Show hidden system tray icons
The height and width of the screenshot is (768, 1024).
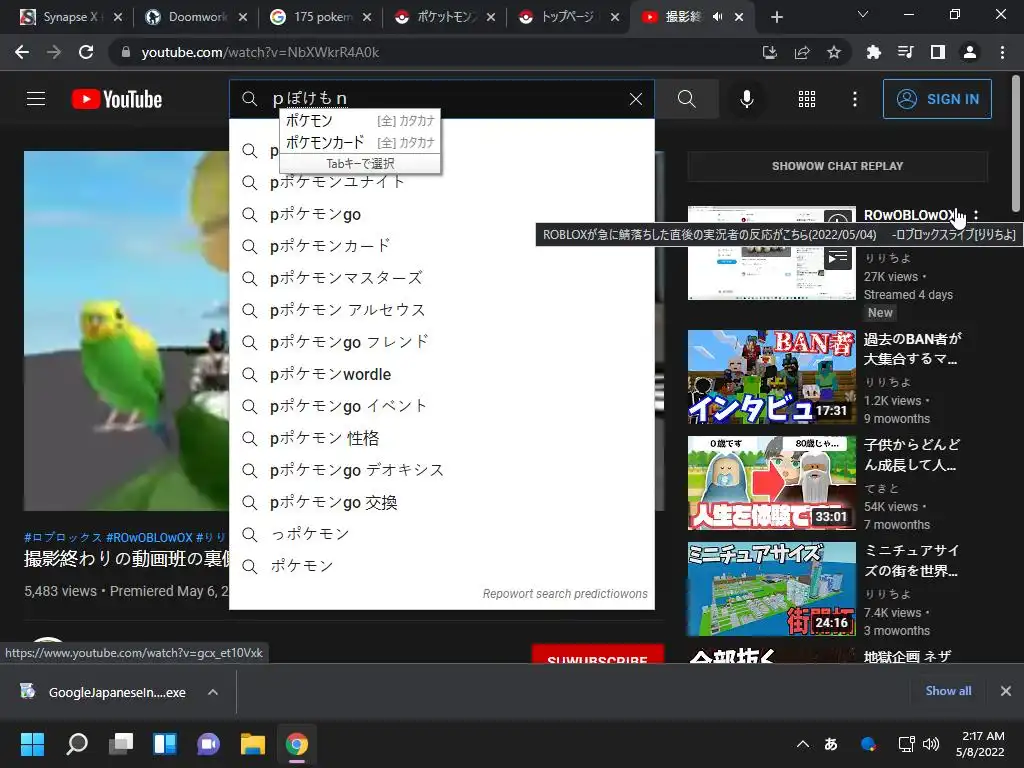coord(803,744)
